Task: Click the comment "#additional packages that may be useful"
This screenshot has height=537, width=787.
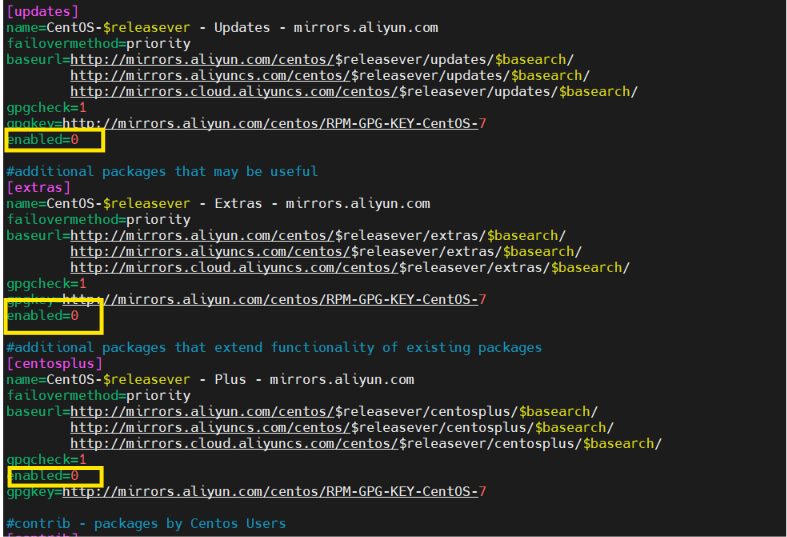Action: [x=162, y=172]
